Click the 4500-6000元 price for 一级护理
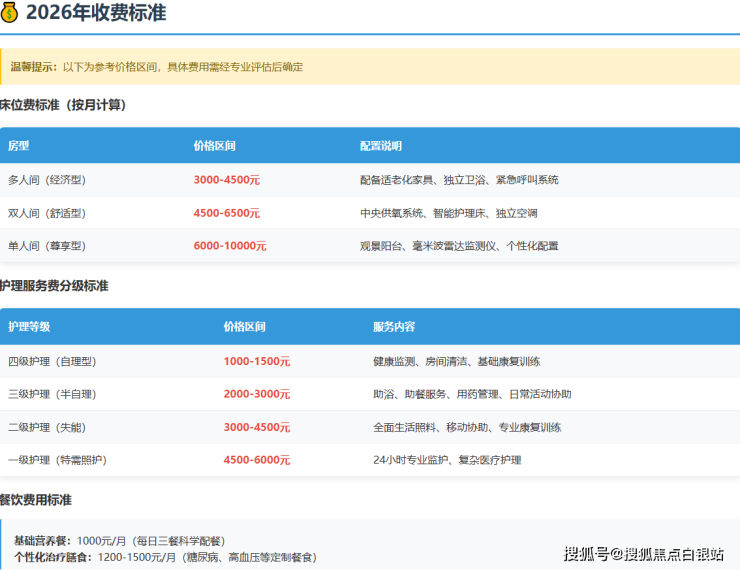The height and width of the screenshot is (570, 740). coord(257,460)
